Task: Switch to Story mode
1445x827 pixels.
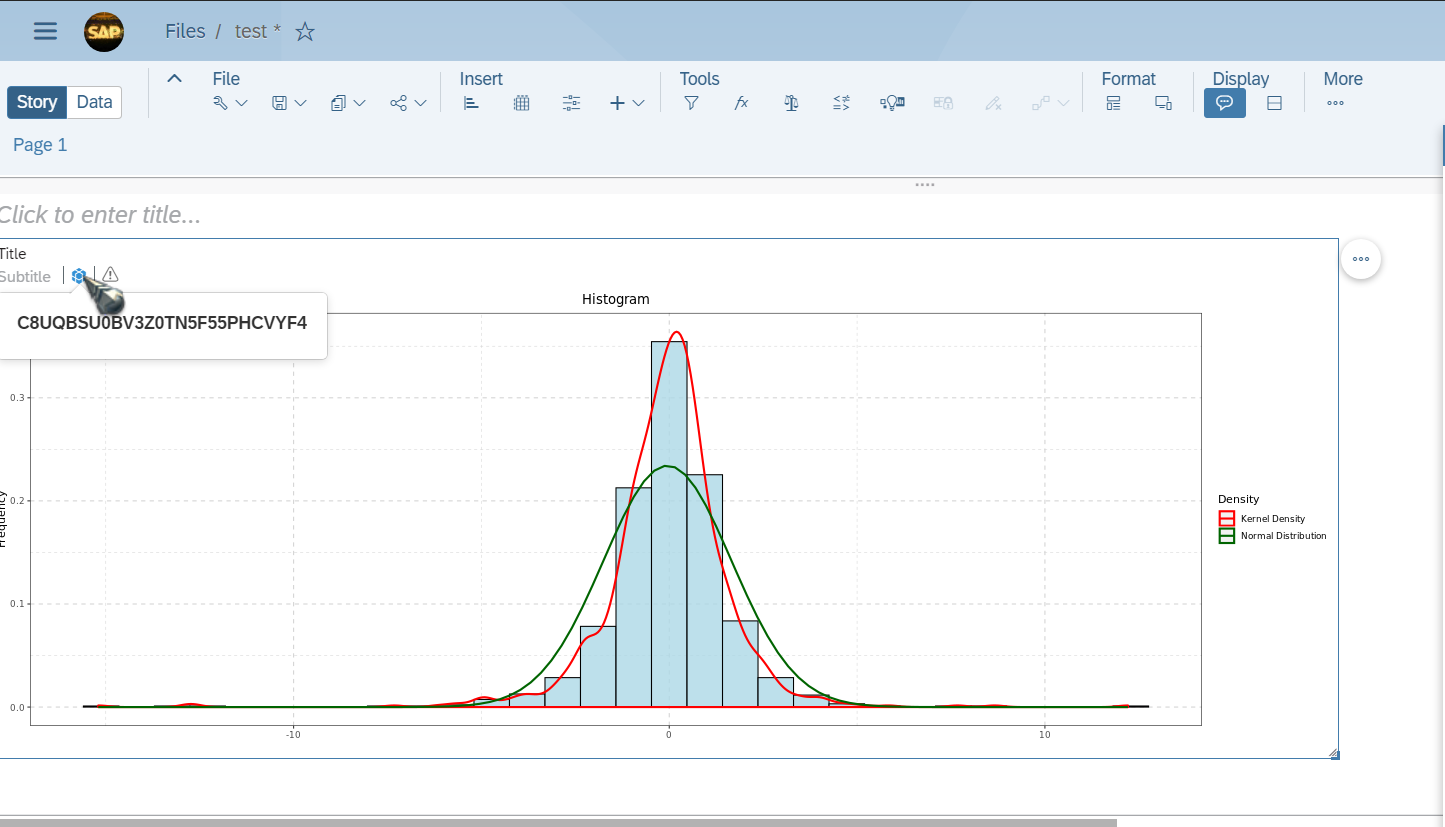Action: [37, 102]
